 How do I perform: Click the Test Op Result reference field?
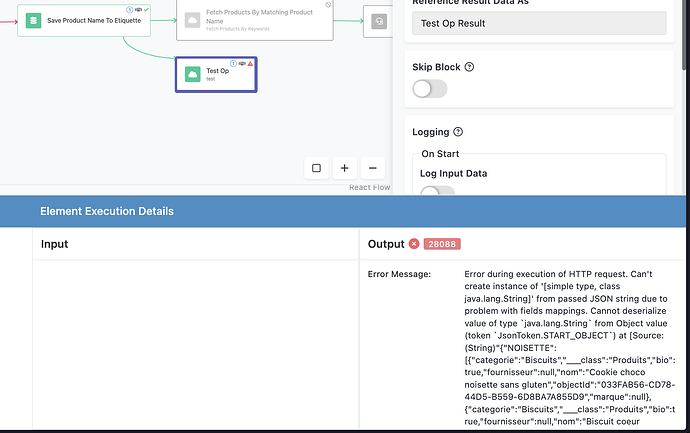tap(539, 23)
